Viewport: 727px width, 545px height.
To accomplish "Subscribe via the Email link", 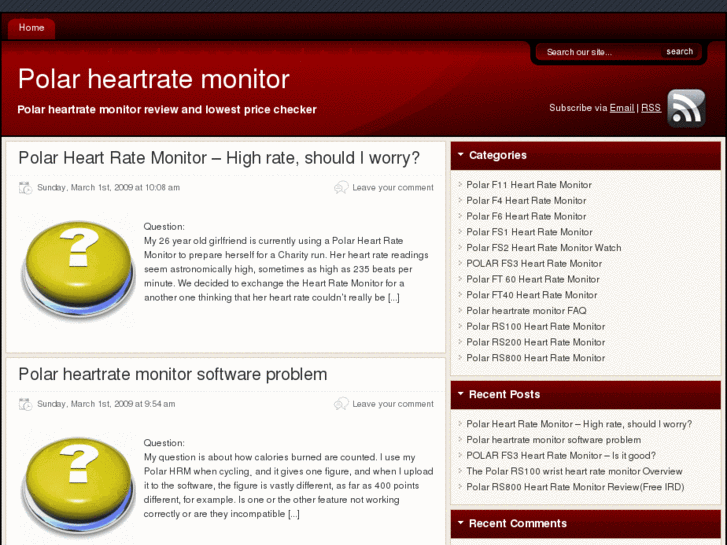I will click(622, 108).
